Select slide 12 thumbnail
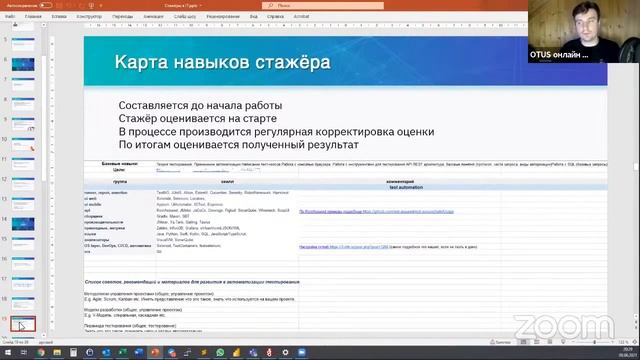This screenshot has height=360, width=640. [x=23, y=184]
